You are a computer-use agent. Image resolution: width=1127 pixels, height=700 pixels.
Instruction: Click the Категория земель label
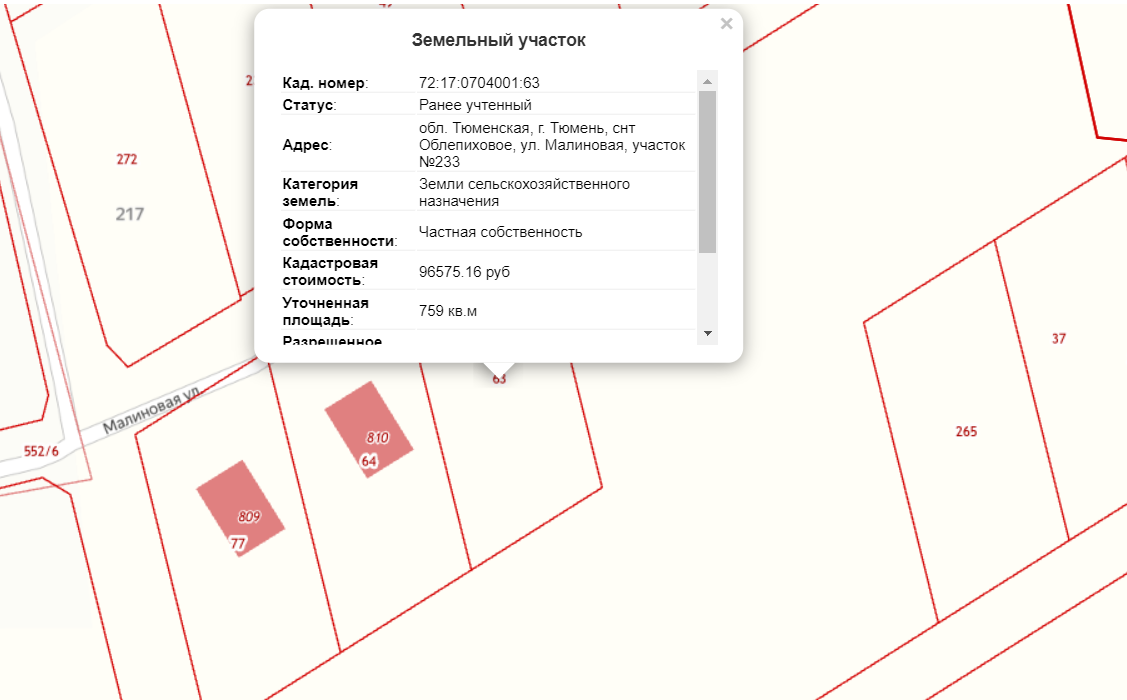click(x=320, y=193)
